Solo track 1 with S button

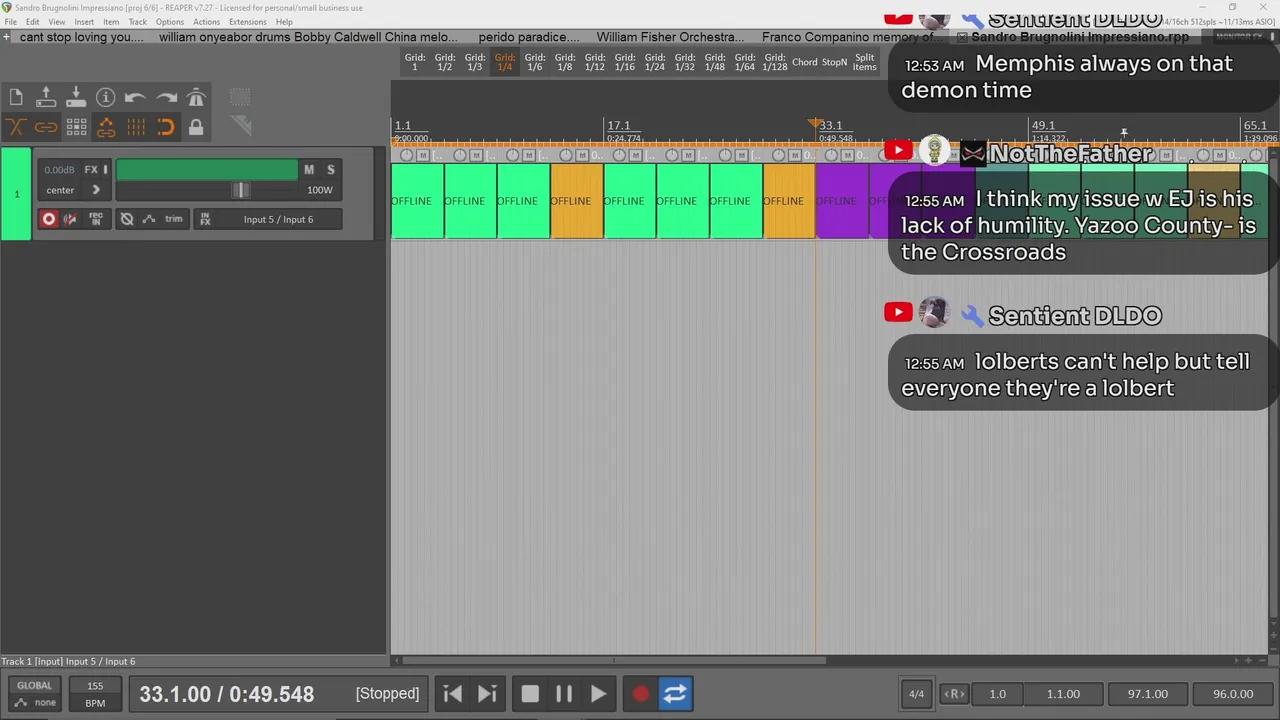pos(331,170)
